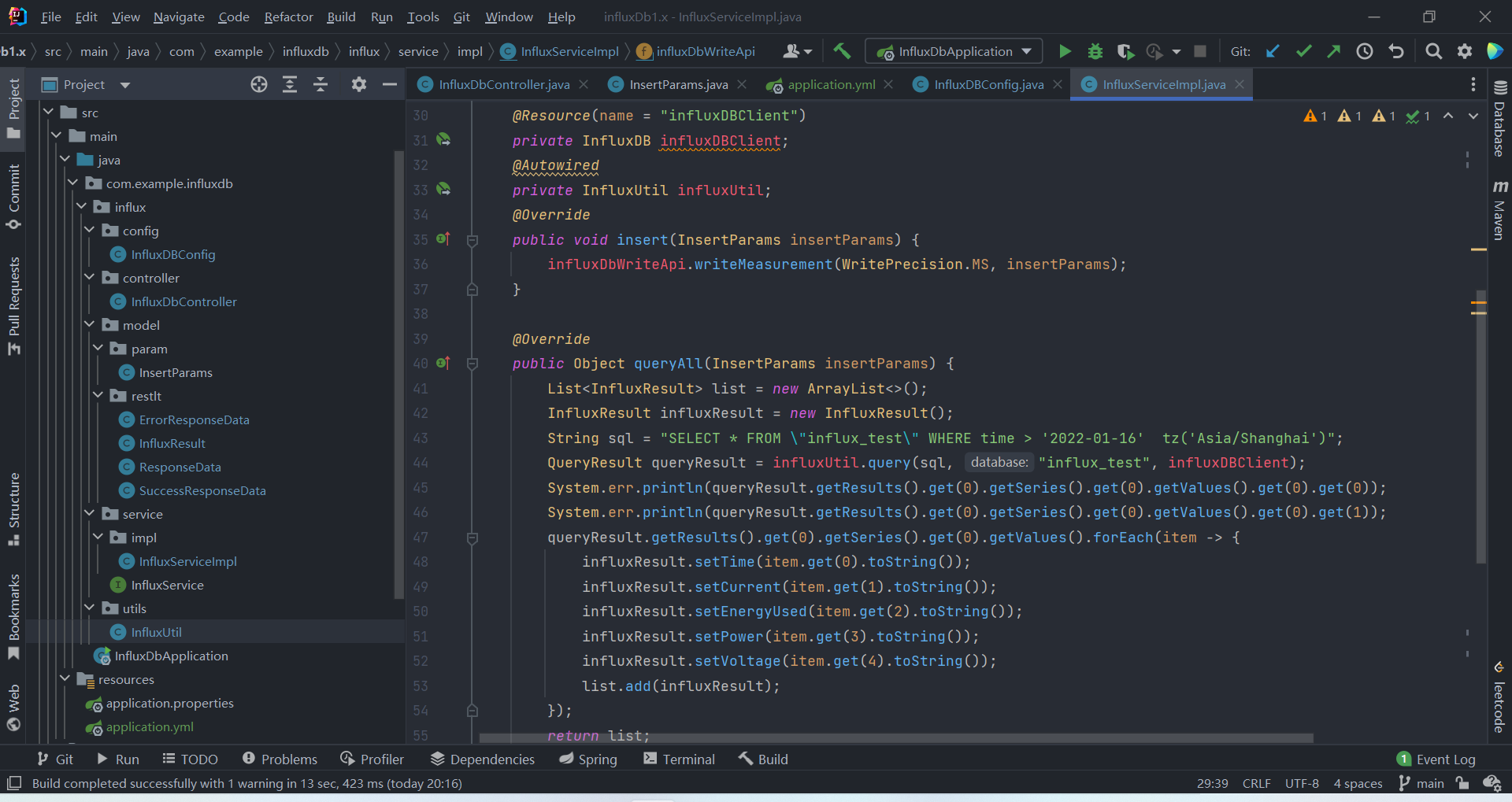
Task: Update project with Git pull arrow
Action: click(1273, 52)
